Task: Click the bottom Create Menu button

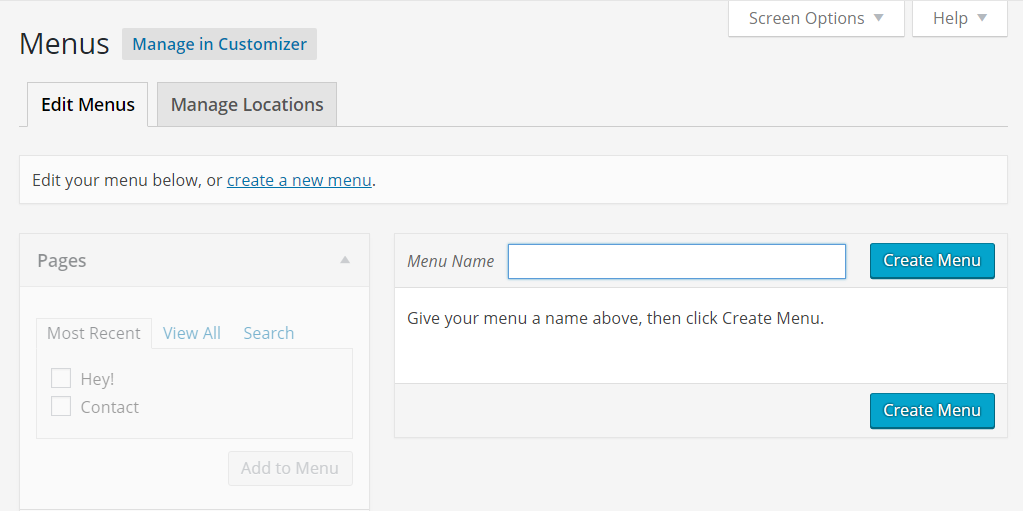Action: (932, 410)
